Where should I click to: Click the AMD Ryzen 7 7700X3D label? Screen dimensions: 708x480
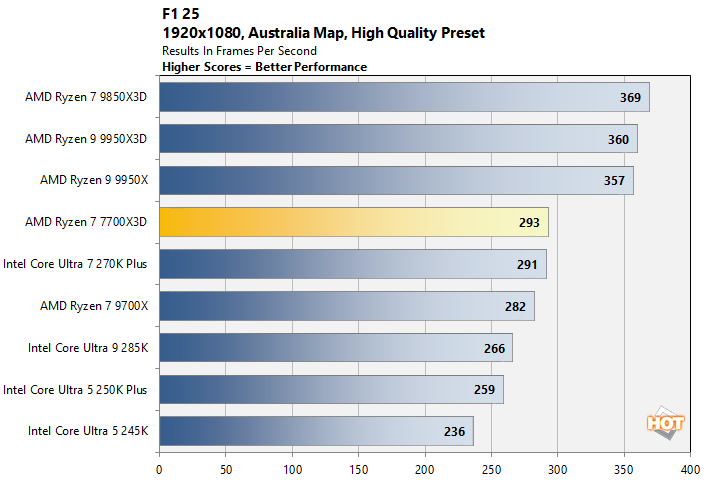coord(86,222)
